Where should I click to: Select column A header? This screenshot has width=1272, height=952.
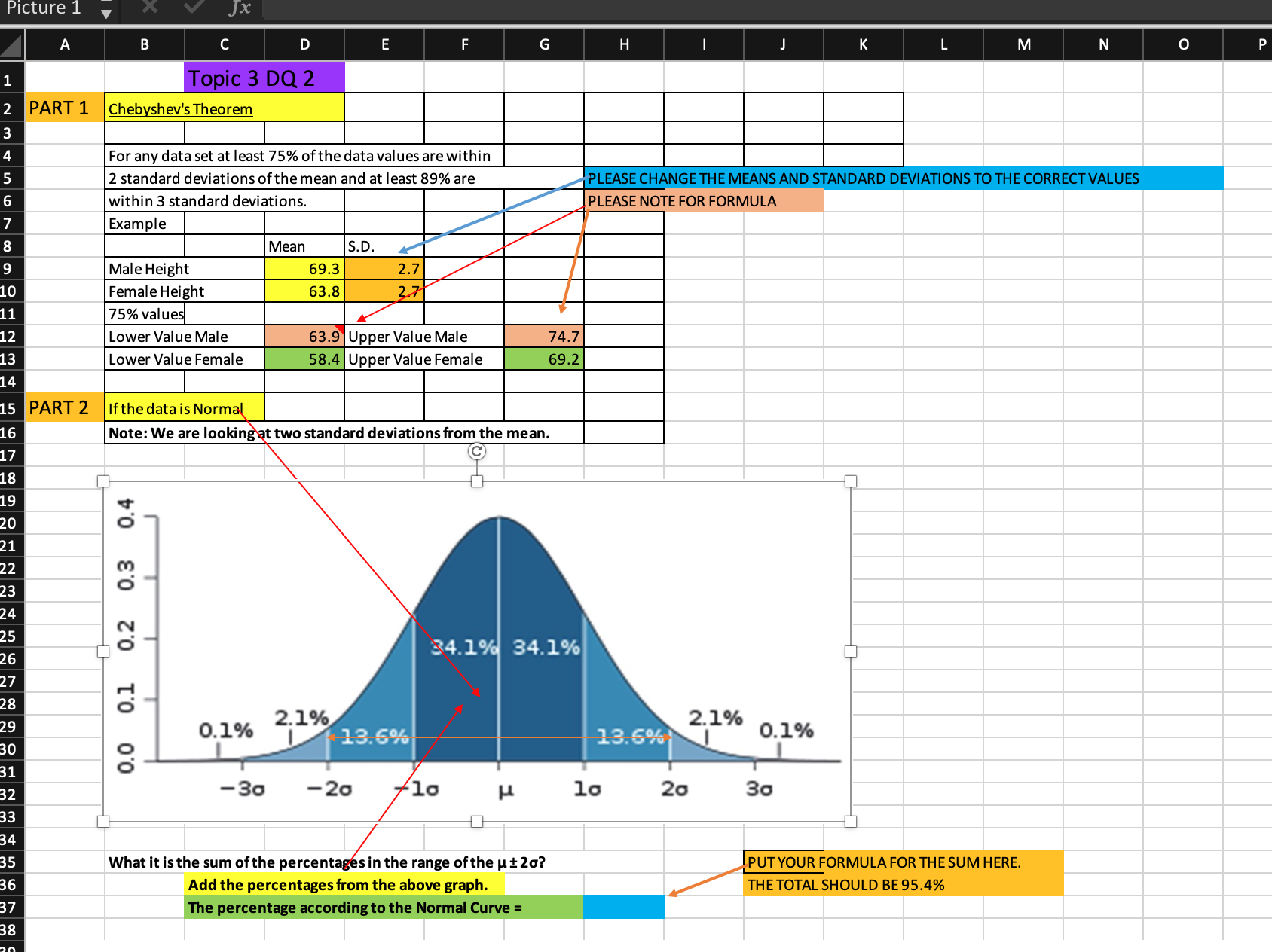(65, 44)
